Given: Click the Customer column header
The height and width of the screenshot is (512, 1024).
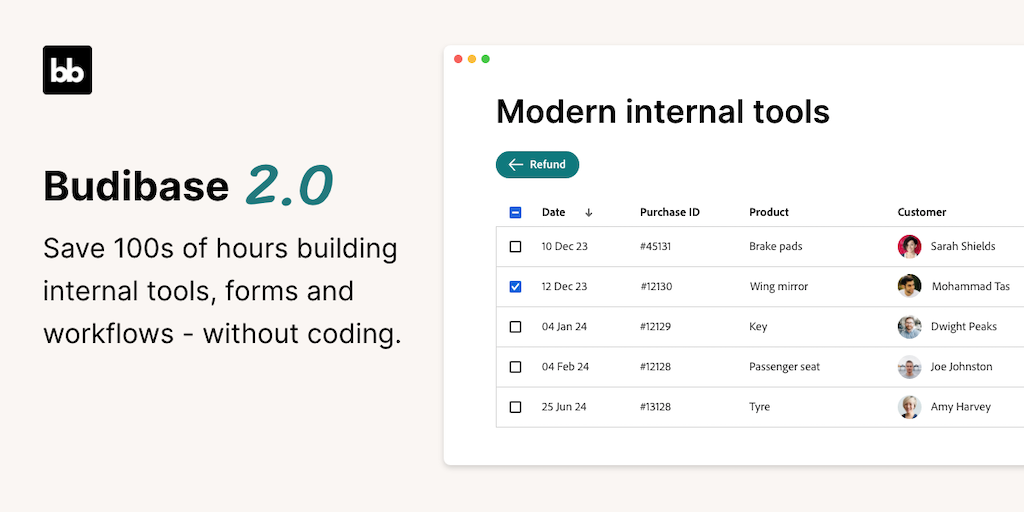Looking at the screenshot, I should point(921,212).
